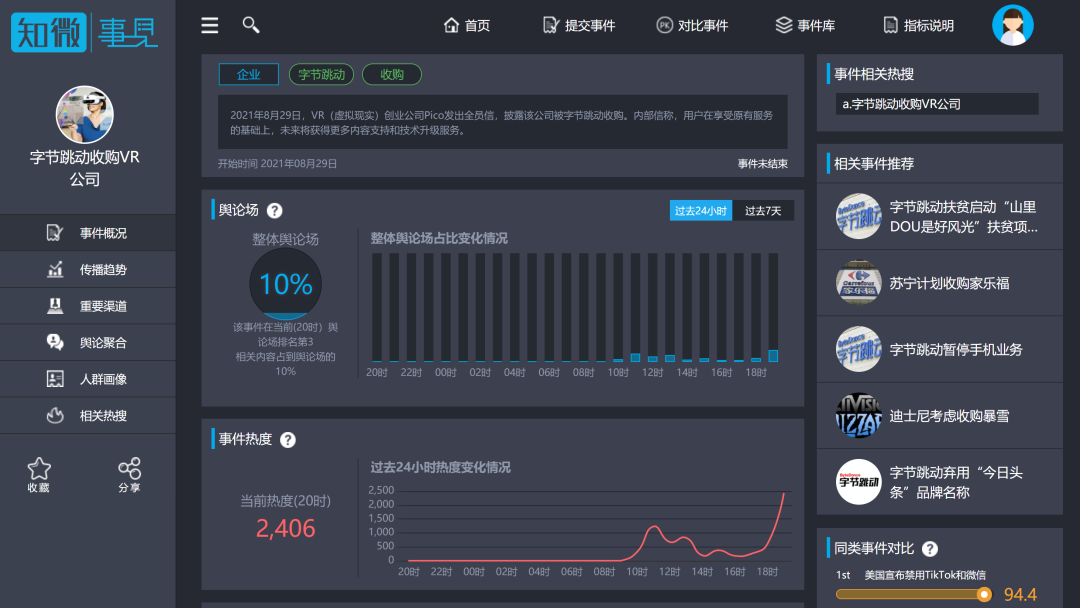1080x608 pixels.
Task: Click the 相关热搜 flame icon
Action: tap(54, 415)
